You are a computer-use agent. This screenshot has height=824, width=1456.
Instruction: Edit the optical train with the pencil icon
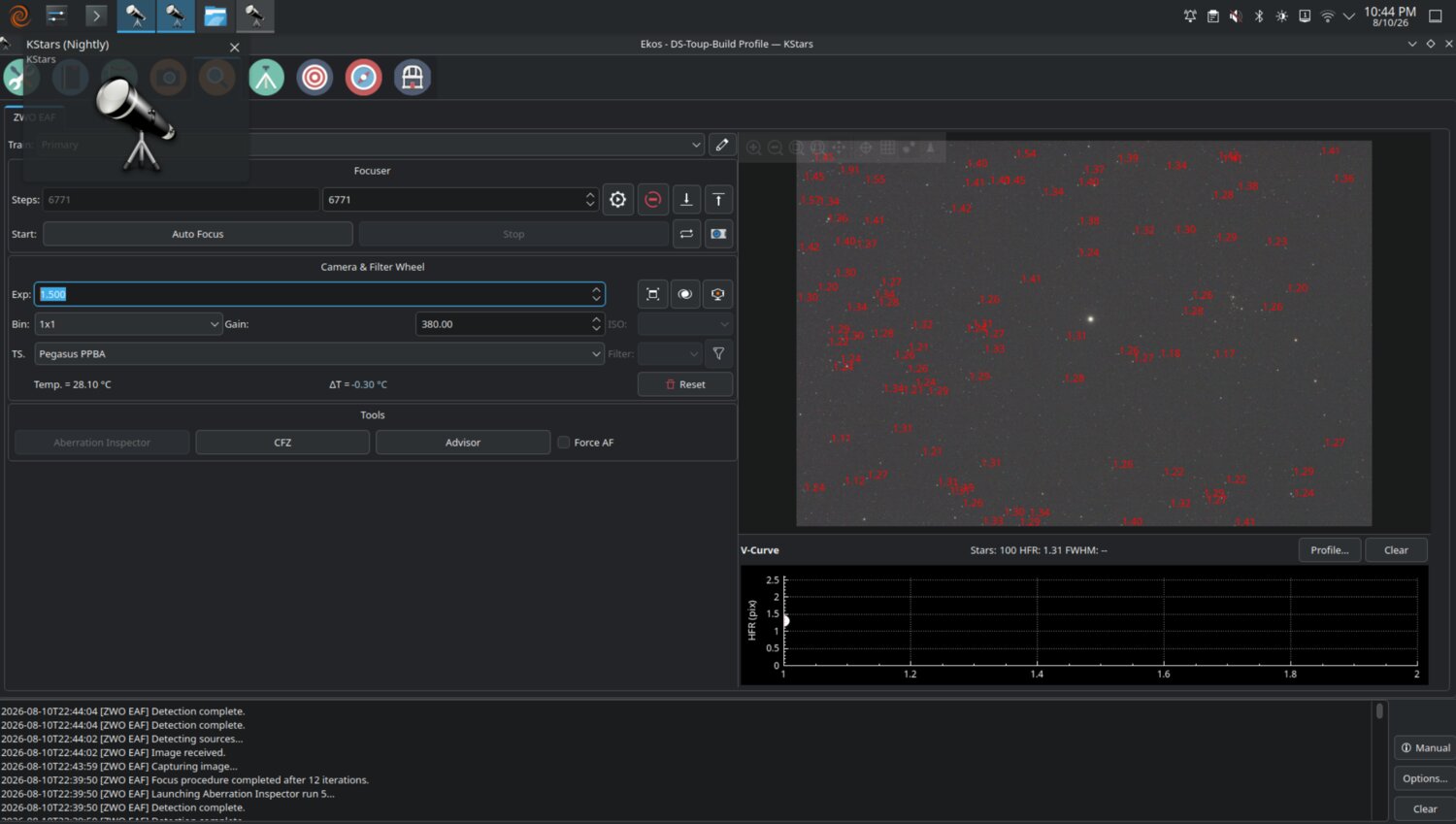tap(721, 145)
